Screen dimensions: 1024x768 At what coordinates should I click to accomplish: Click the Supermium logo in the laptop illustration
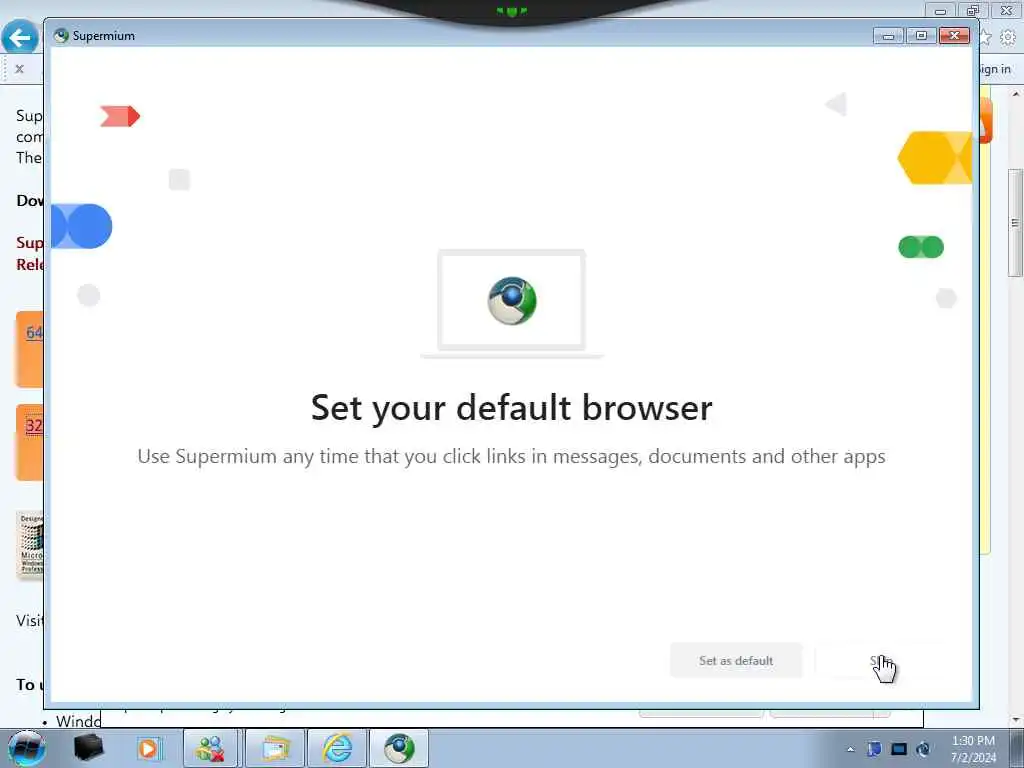point(512,301)
